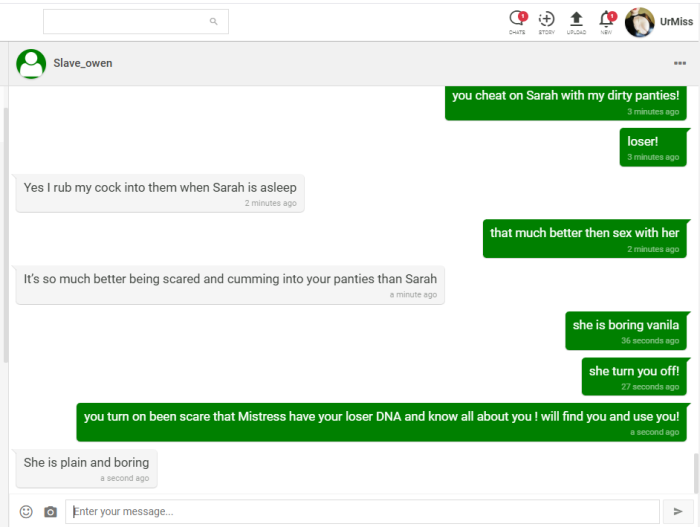The height and width of the screenshot is (527, 700).
Task: Open the Upload arrow icon
Action: (576, 20)
